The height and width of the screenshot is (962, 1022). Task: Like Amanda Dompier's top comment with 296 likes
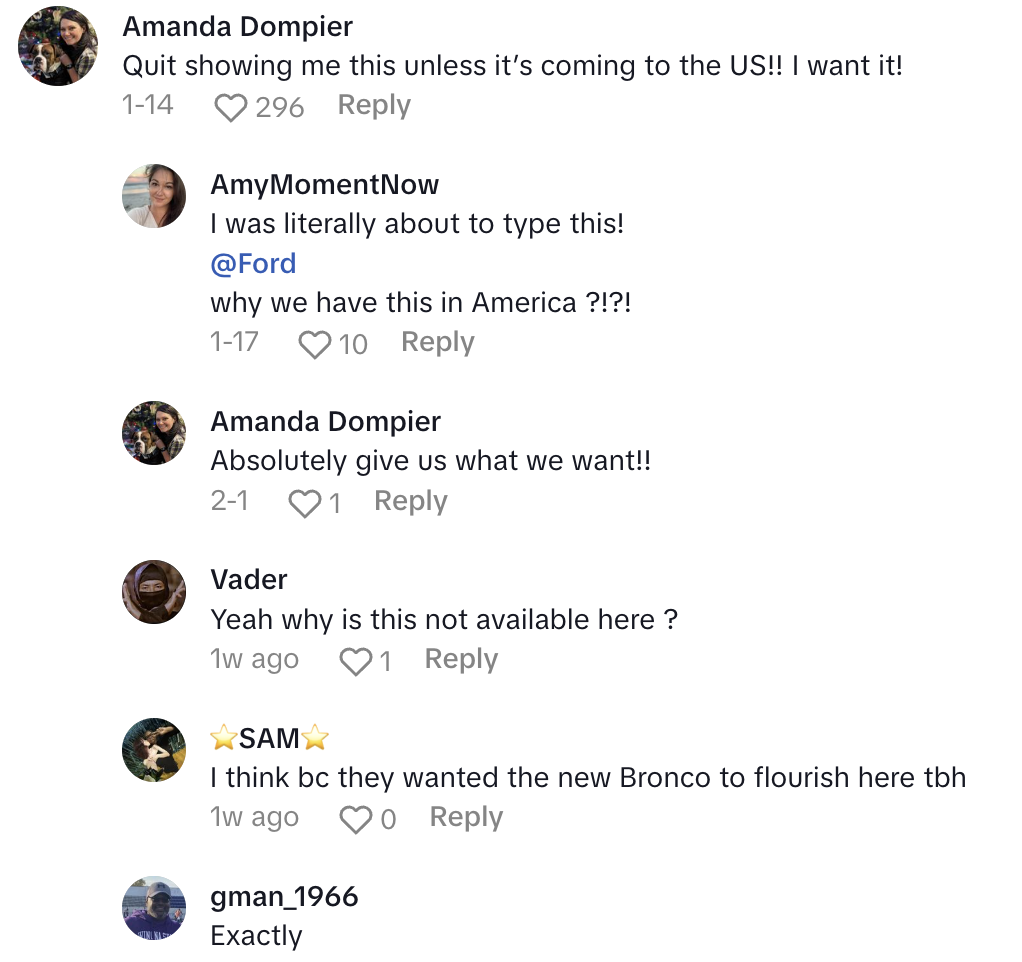click(x=231, y=106)
